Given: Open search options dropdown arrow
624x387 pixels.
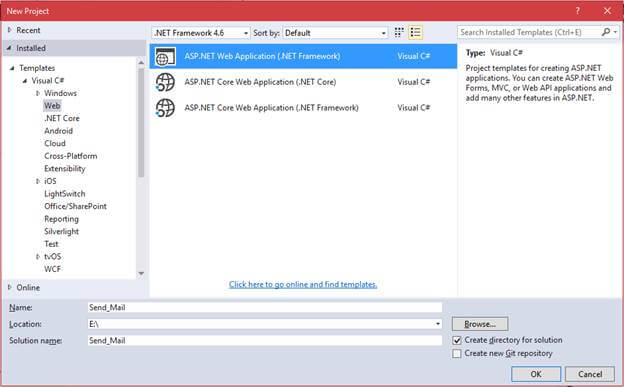Looking at the screenshot, I should (x=615, y=32).
